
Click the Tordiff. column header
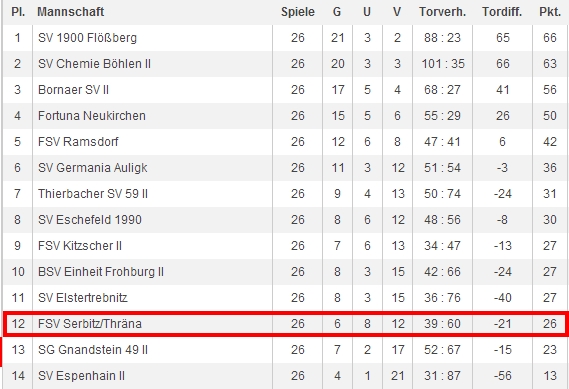click(502, 12)
